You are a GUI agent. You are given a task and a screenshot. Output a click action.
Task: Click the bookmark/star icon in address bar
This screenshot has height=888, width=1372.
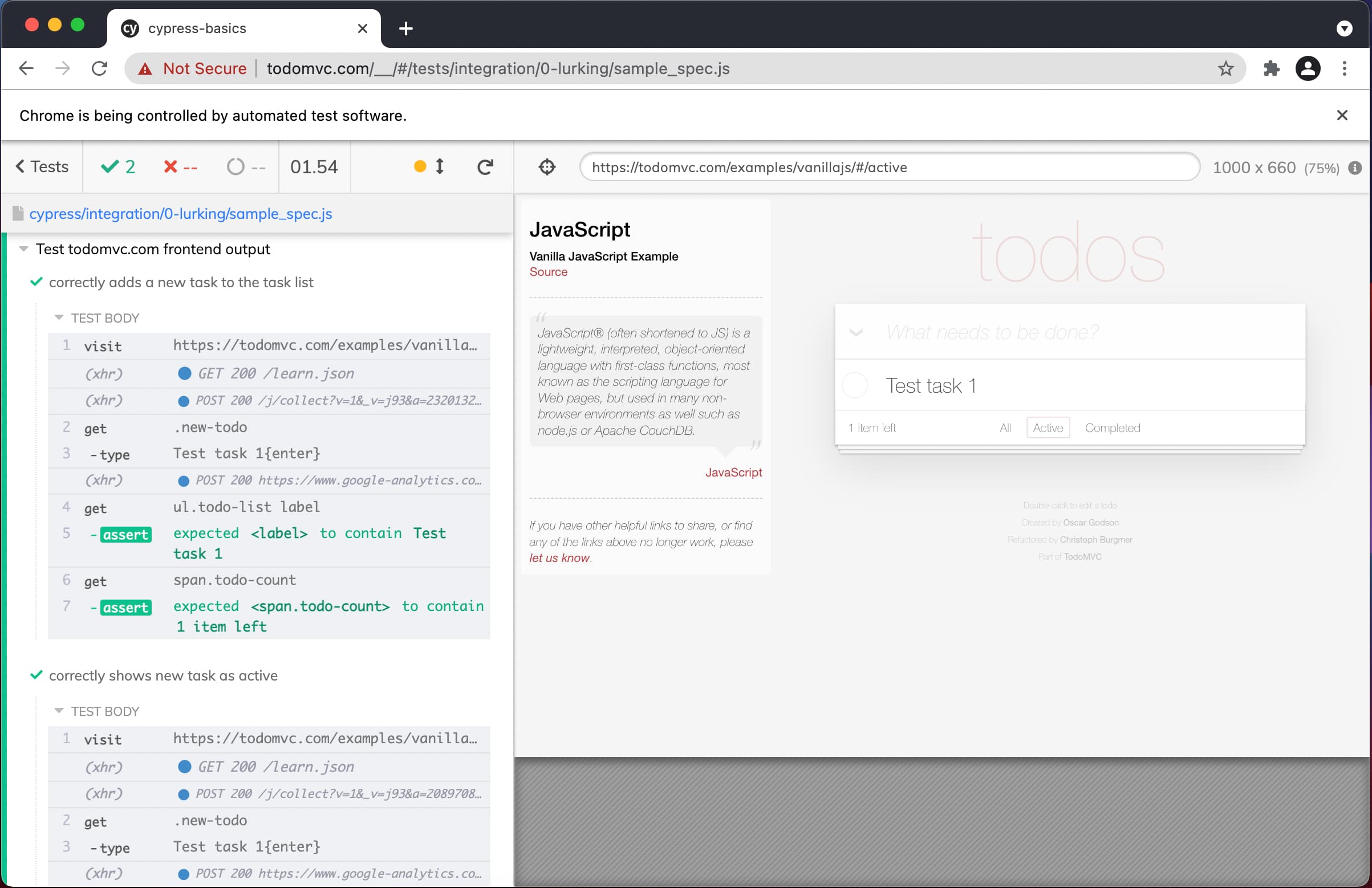click(1224, 68)
